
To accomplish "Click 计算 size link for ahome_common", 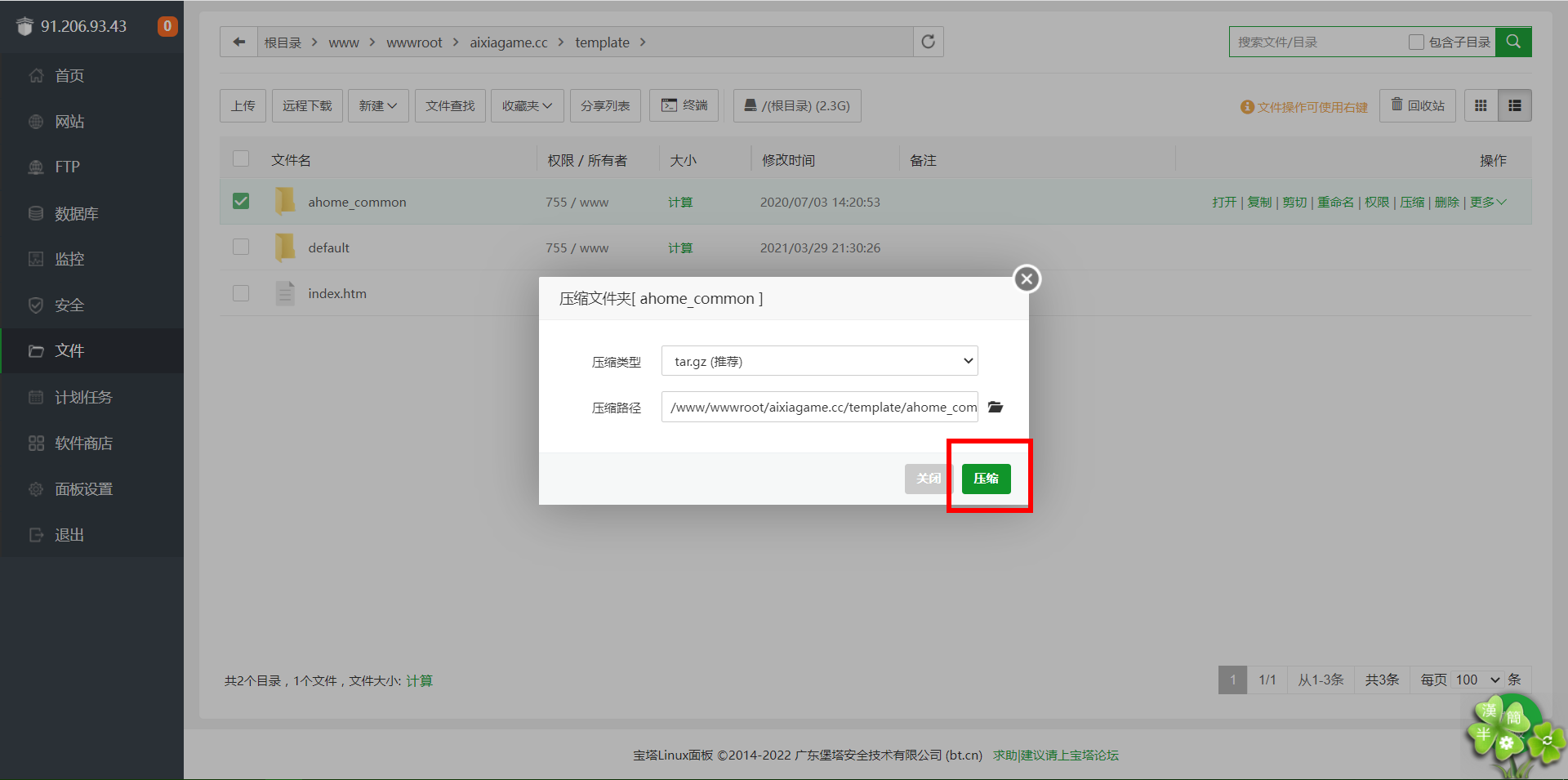I will pyautogui.click(x=680, y=202).
